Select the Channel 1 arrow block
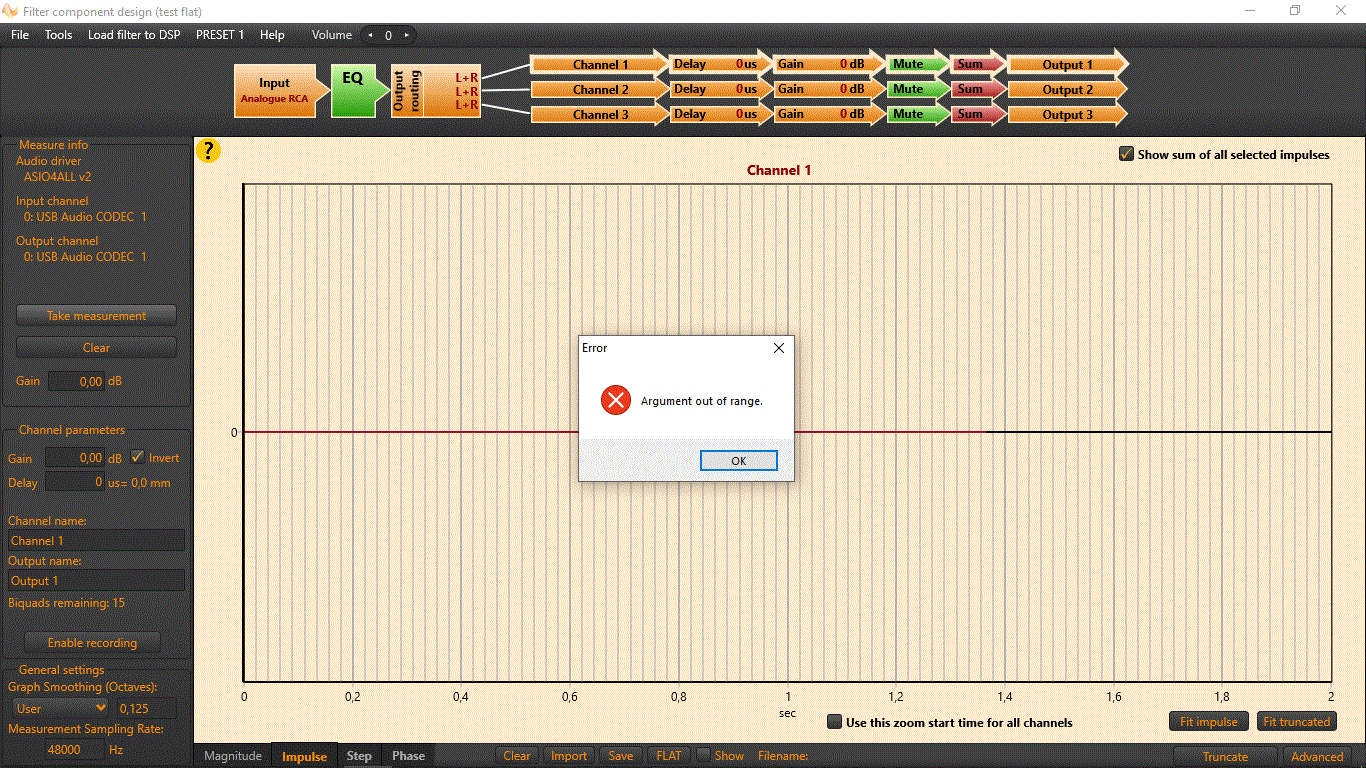 [x=599, y=65]
